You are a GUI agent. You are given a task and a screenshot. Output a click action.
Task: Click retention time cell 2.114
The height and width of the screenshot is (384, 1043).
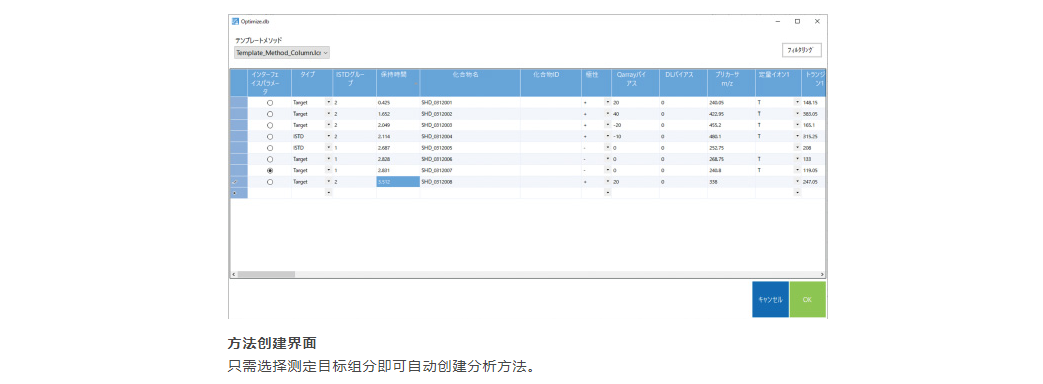(398, 136)
